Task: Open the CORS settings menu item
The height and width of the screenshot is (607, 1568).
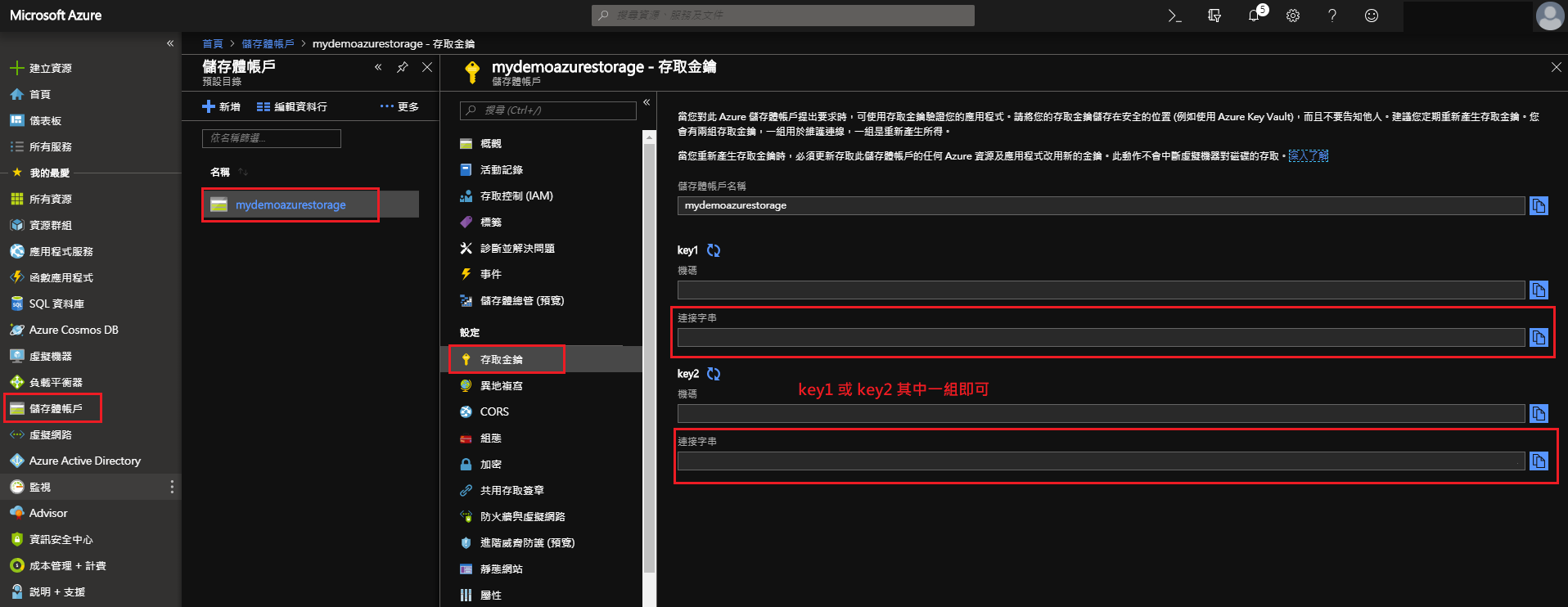Action: point(494,412)
